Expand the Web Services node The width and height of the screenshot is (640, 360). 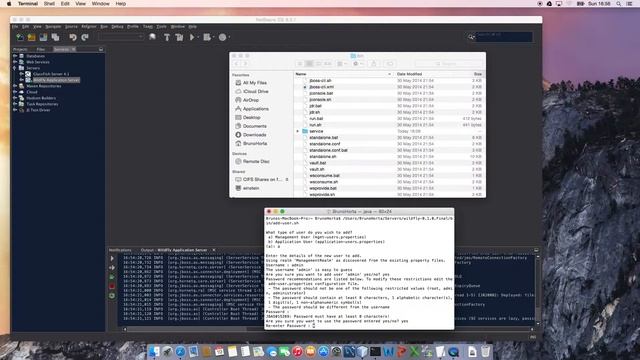(15, 62)
